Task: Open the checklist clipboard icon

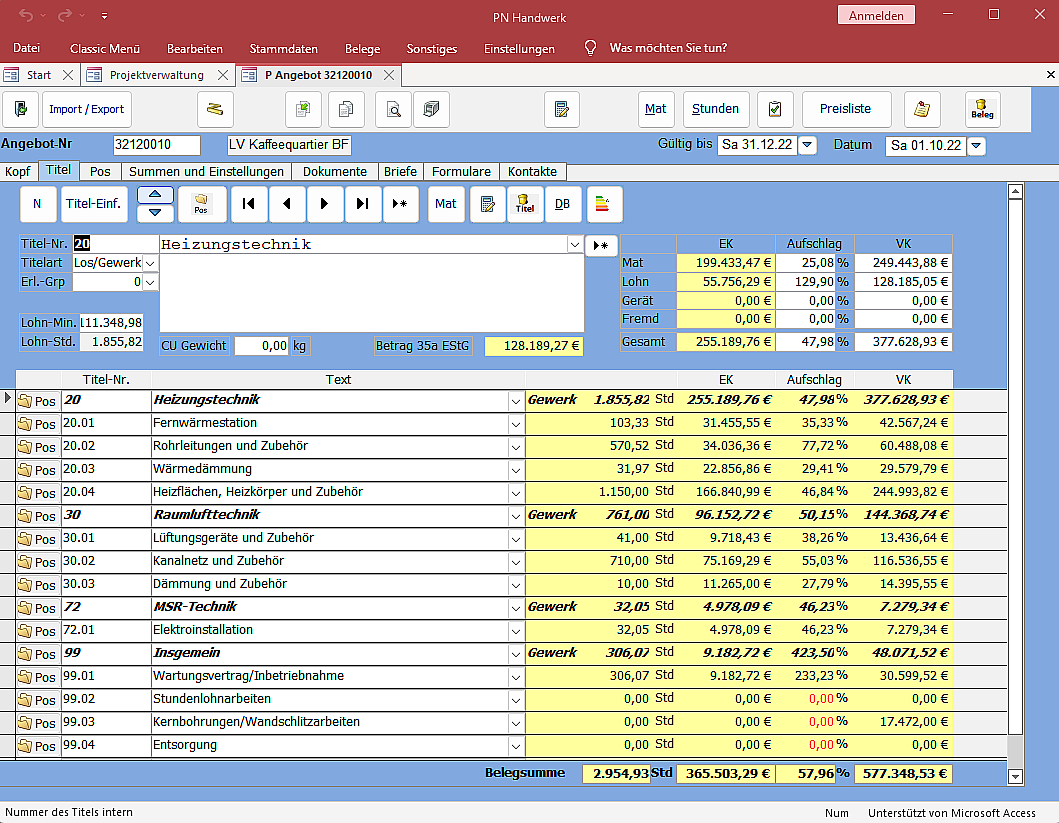Action: [775, 109]
